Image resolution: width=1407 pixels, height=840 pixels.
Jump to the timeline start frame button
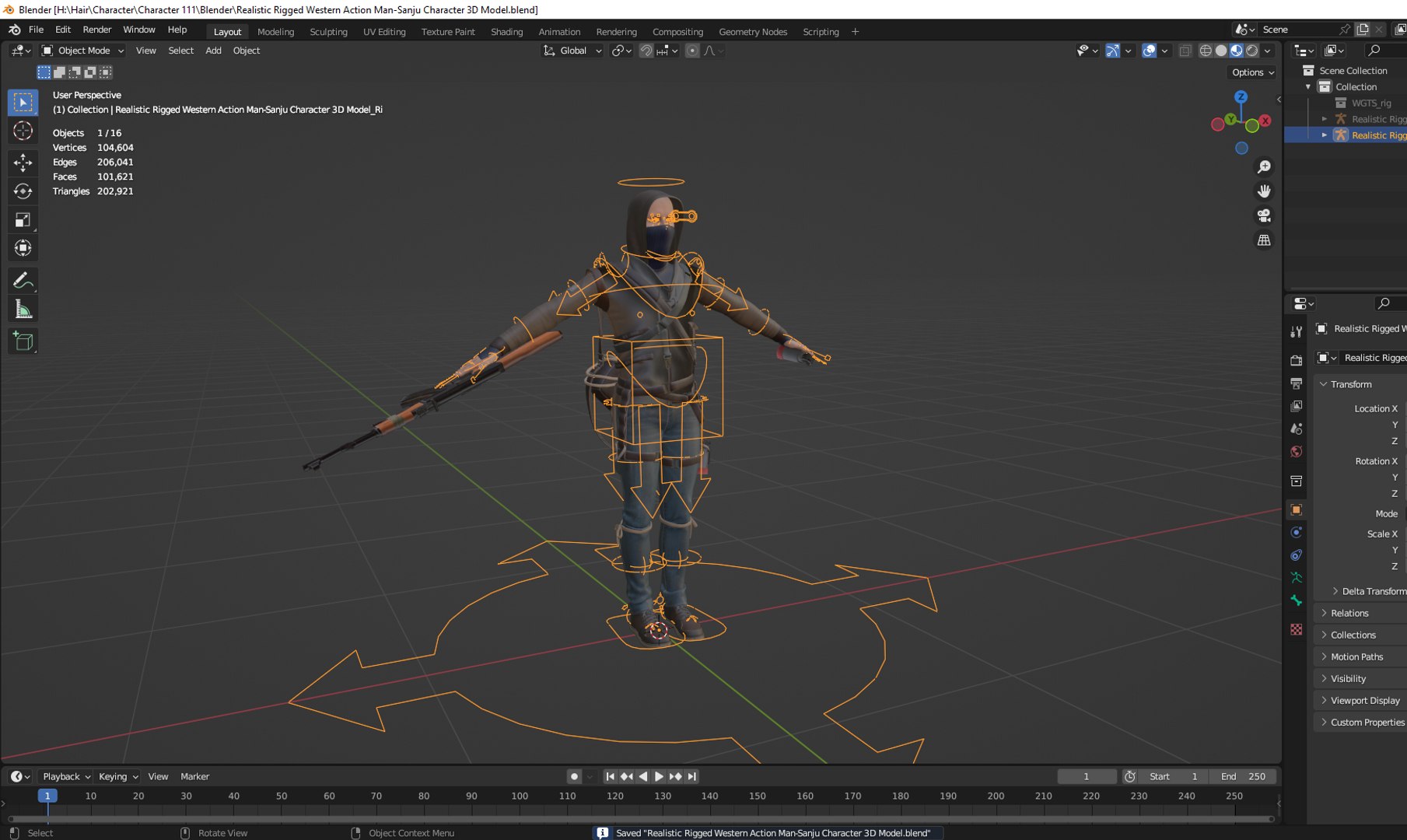[610, 776]
